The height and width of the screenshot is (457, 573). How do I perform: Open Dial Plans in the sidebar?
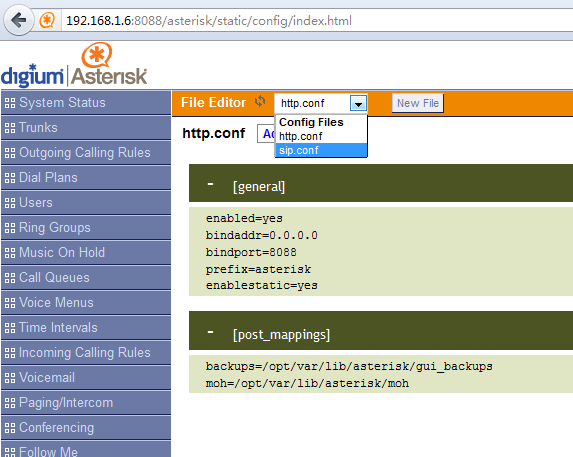[86, 178]
